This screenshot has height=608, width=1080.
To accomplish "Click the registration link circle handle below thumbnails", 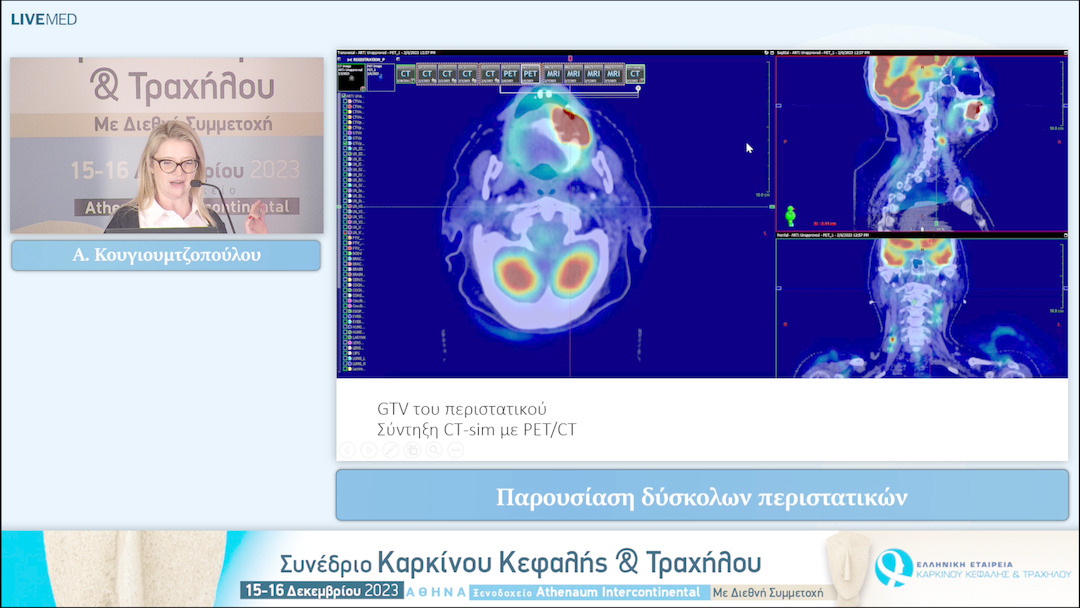I will (x=638, y=89).
